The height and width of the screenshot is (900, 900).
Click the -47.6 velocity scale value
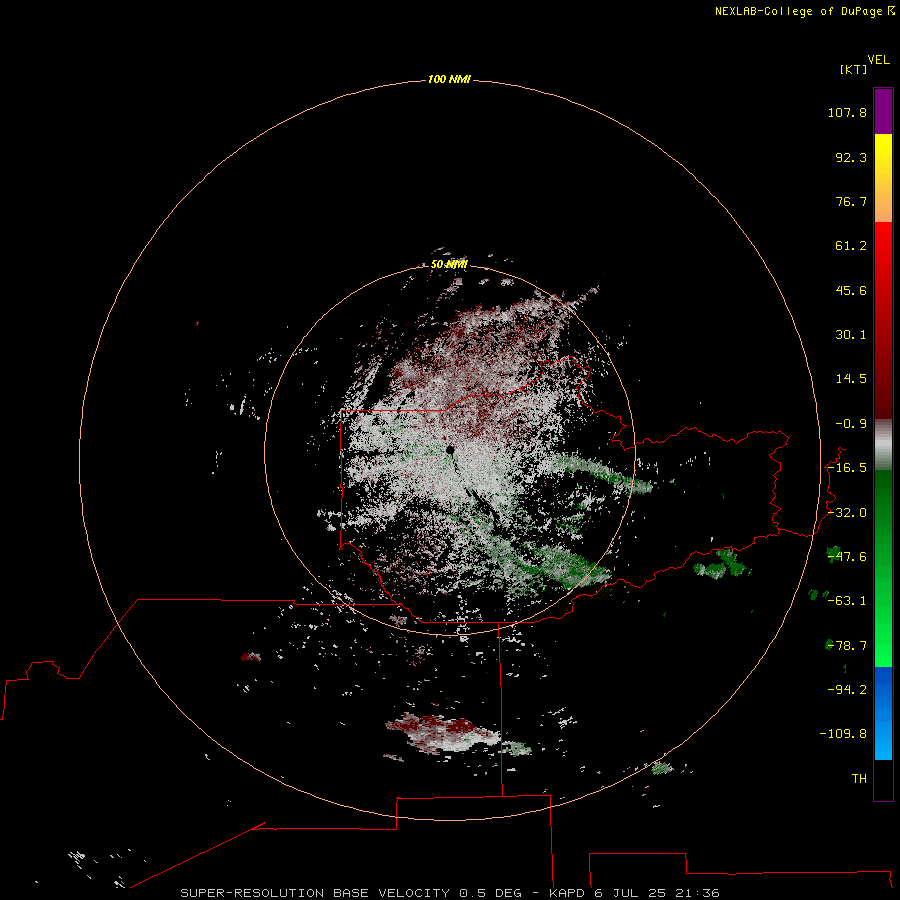coord(847,557)
